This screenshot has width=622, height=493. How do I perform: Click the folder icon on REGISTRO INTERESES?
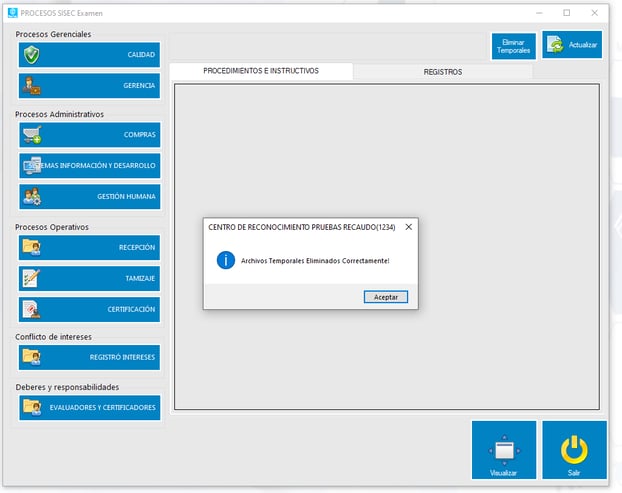31,357
